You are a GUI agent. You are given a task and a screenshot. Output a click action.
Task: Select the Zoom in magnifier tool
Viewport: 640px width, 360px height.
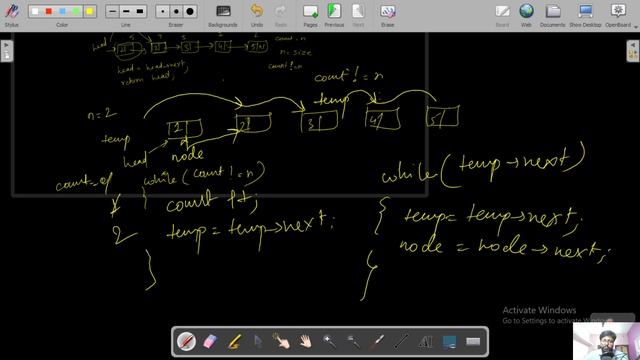pyautogui.click(x=329, y=341)
